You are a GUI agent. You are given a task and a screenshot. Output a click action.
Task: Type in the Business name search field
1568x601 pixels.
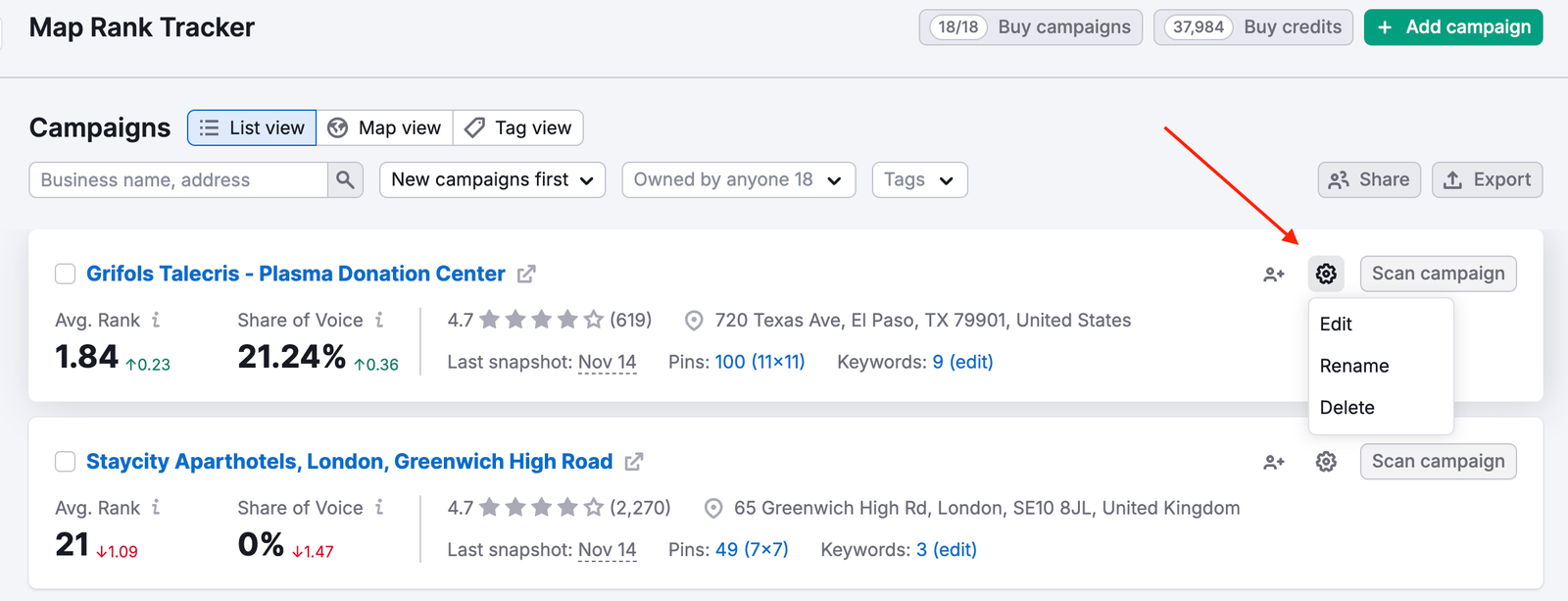[x=176, y=179]
